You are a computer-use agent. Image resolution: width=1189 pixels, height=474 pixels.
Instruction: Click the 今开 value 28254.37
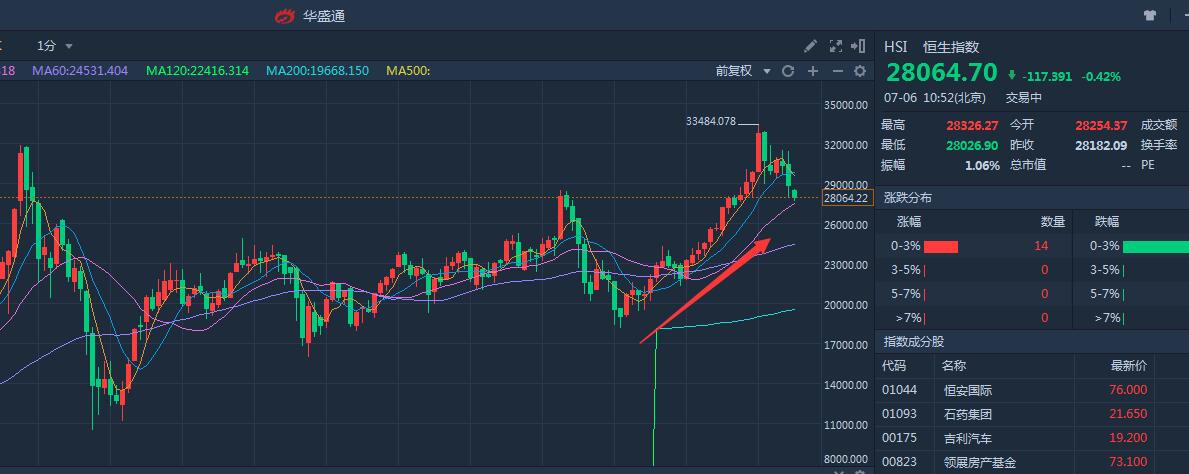(x=1101, y=125)
